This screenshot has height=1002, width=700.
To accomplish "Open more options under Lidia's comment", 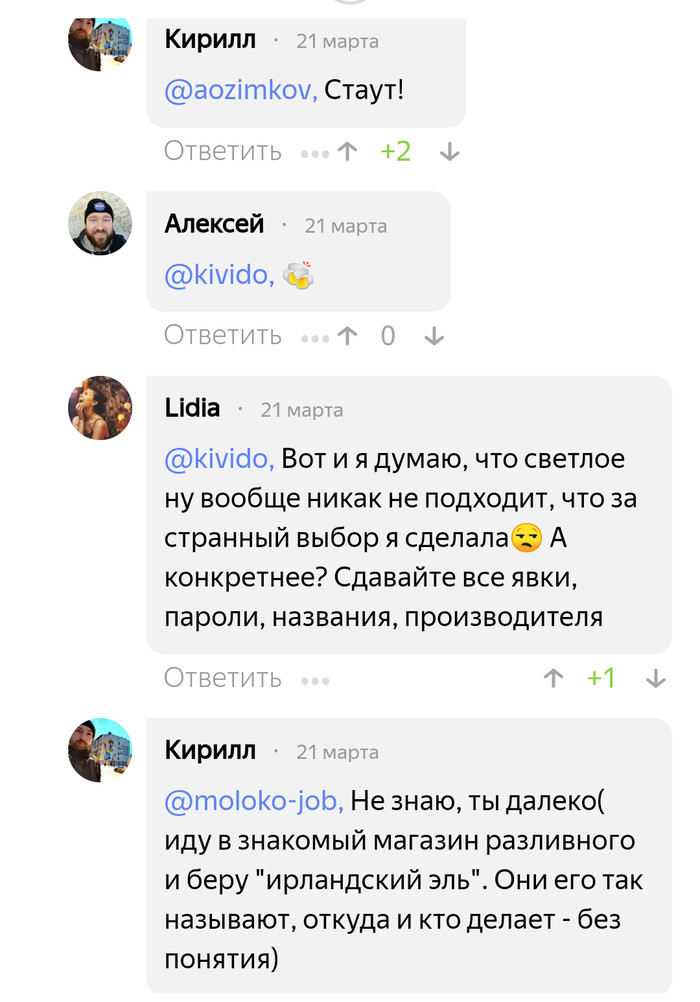I will click(314, 679).
